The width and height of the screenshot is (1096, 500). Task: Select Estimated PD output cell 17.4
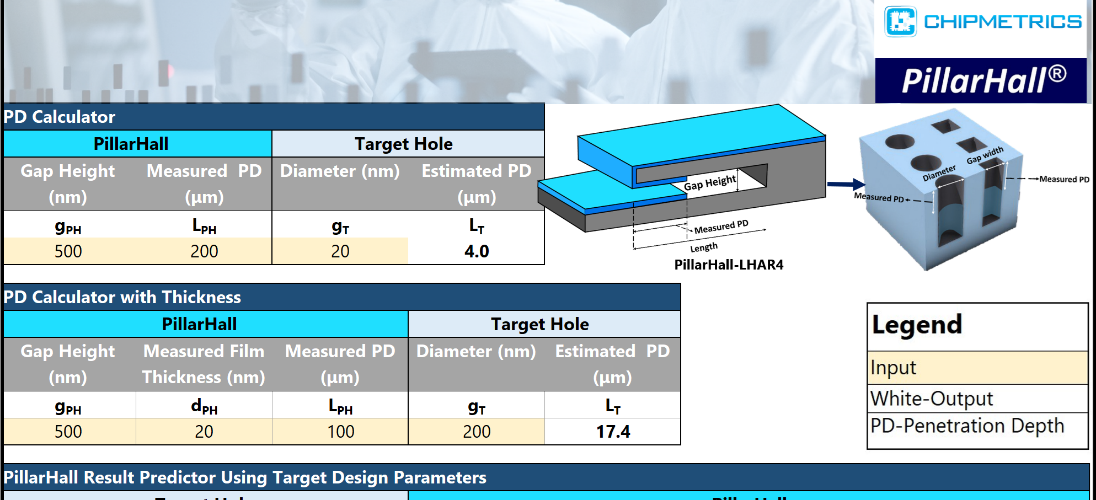click(x=613, y=431)
